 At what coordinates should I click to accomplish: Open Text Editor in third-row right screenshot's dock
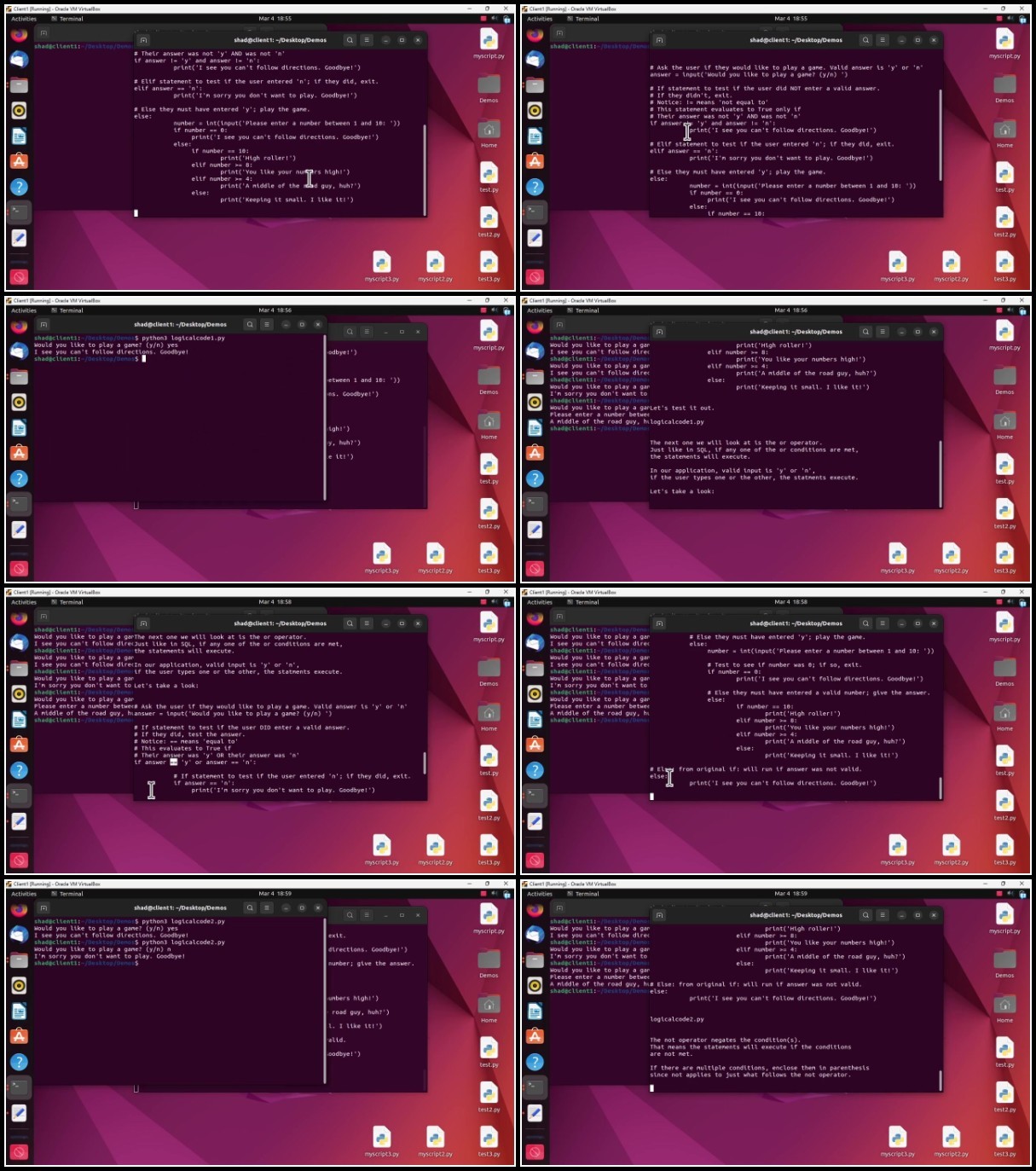(535, 821)
